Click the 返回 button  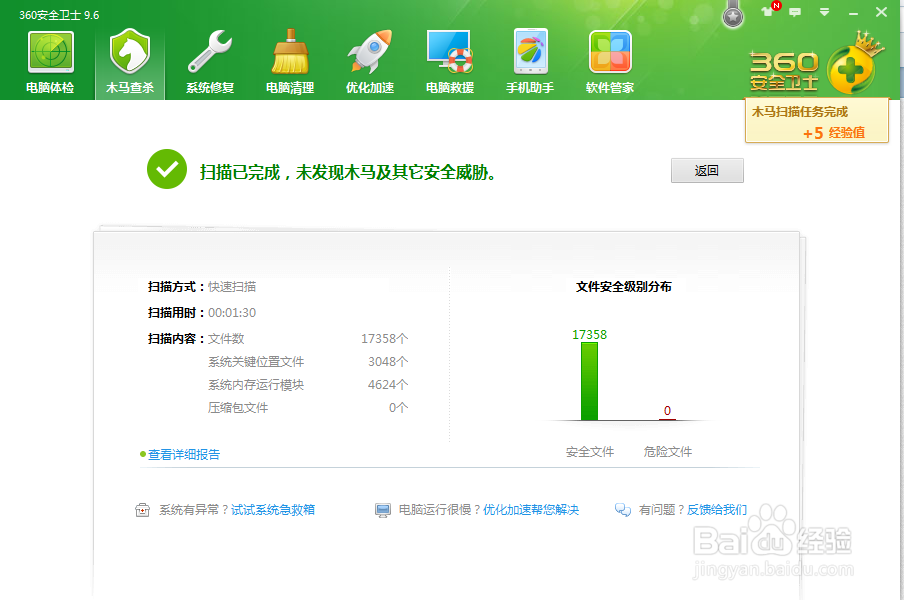pyautogui.click(x=707, y=170)
